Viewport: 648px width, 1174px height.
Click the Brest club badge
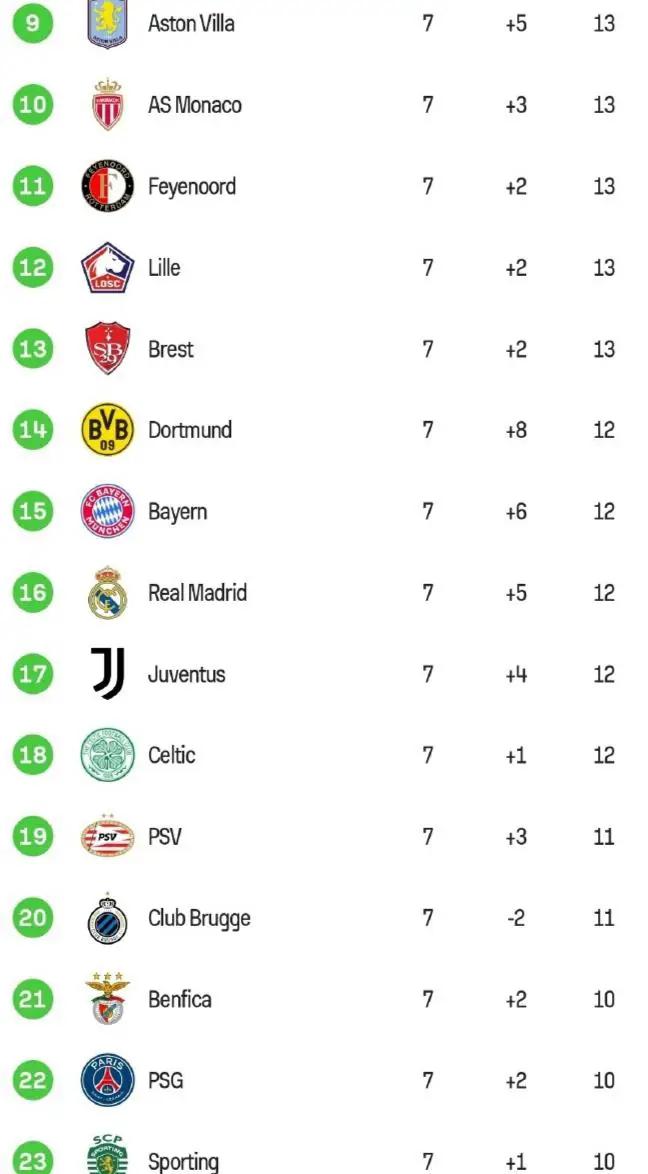click(107, 349)
